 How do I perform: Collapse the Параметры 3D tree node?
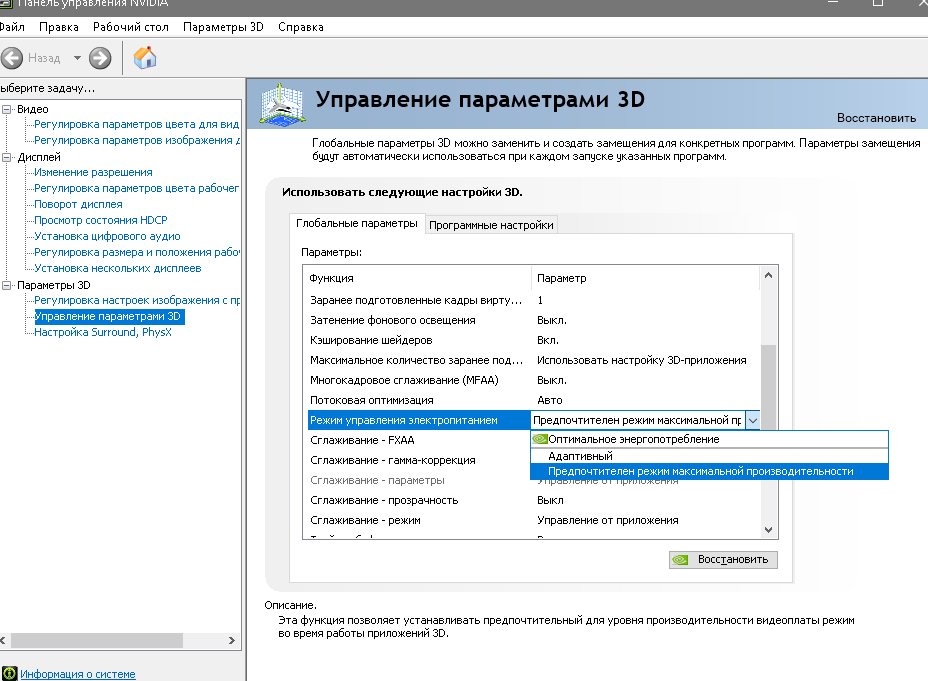pyautogui.click(x=7, y=285)
